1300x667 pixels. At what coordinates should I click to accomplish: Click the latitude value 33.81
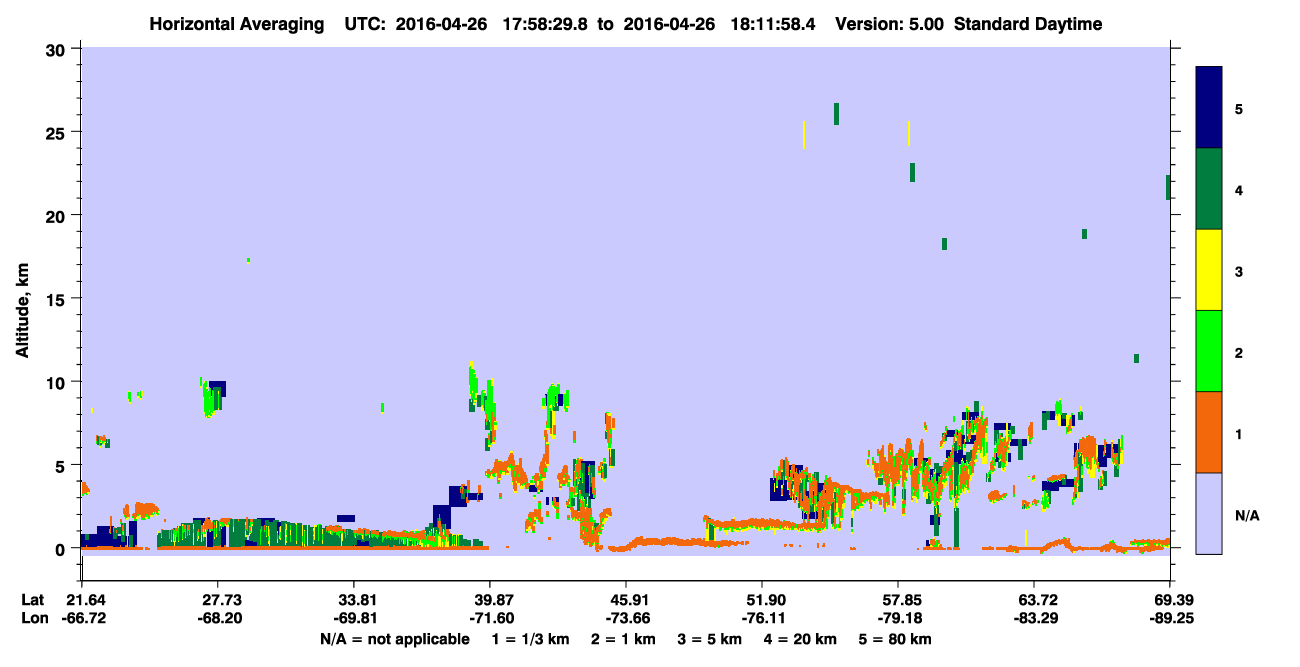(354, 600)
